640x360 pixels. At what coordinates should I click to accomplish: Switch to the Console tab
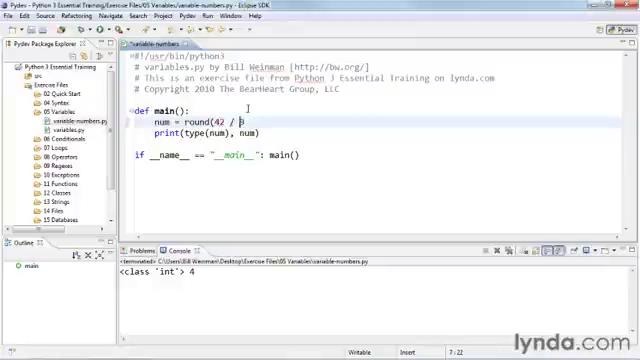[x=180, y=251]
